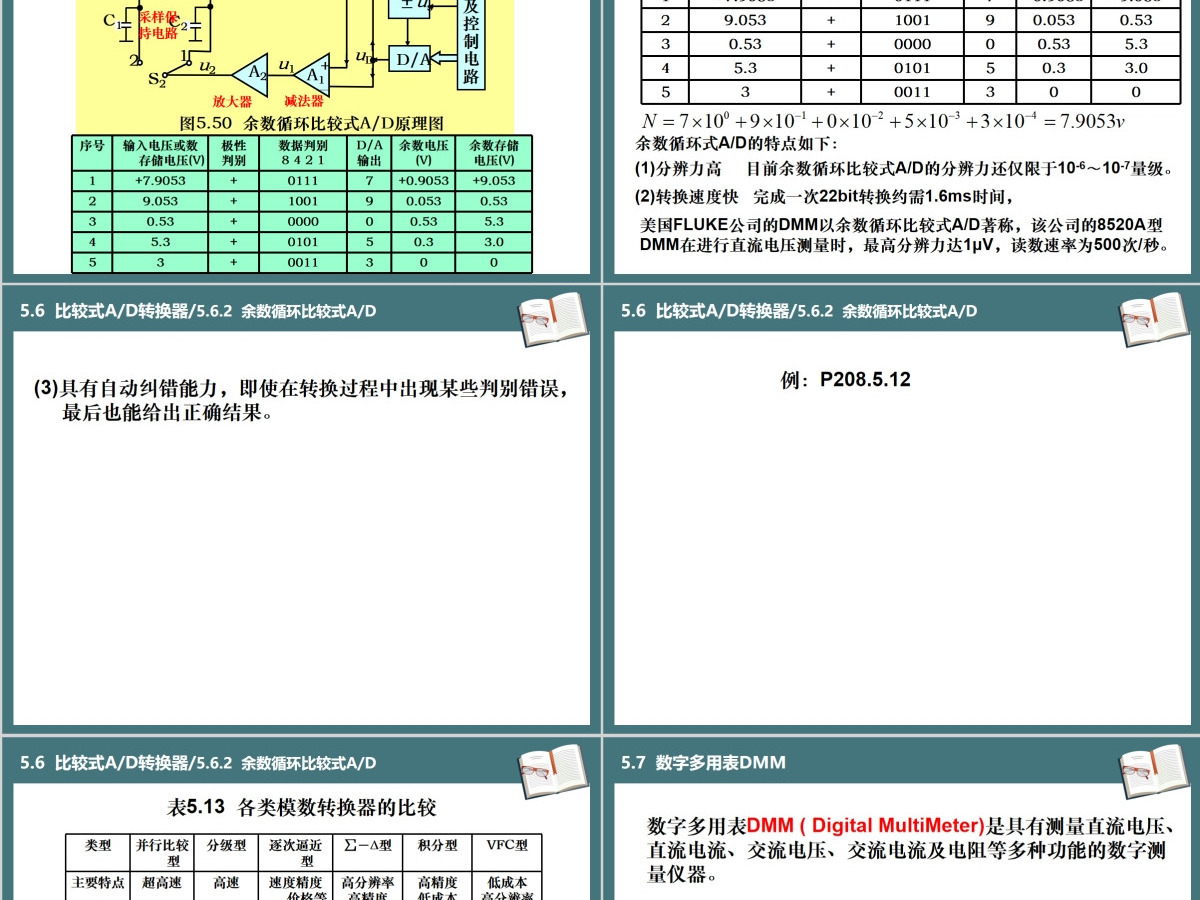The width and height of the screenshot is (1200, 900).
Task: Click the S2 switch label in the diagram
Action: (157, 78)
